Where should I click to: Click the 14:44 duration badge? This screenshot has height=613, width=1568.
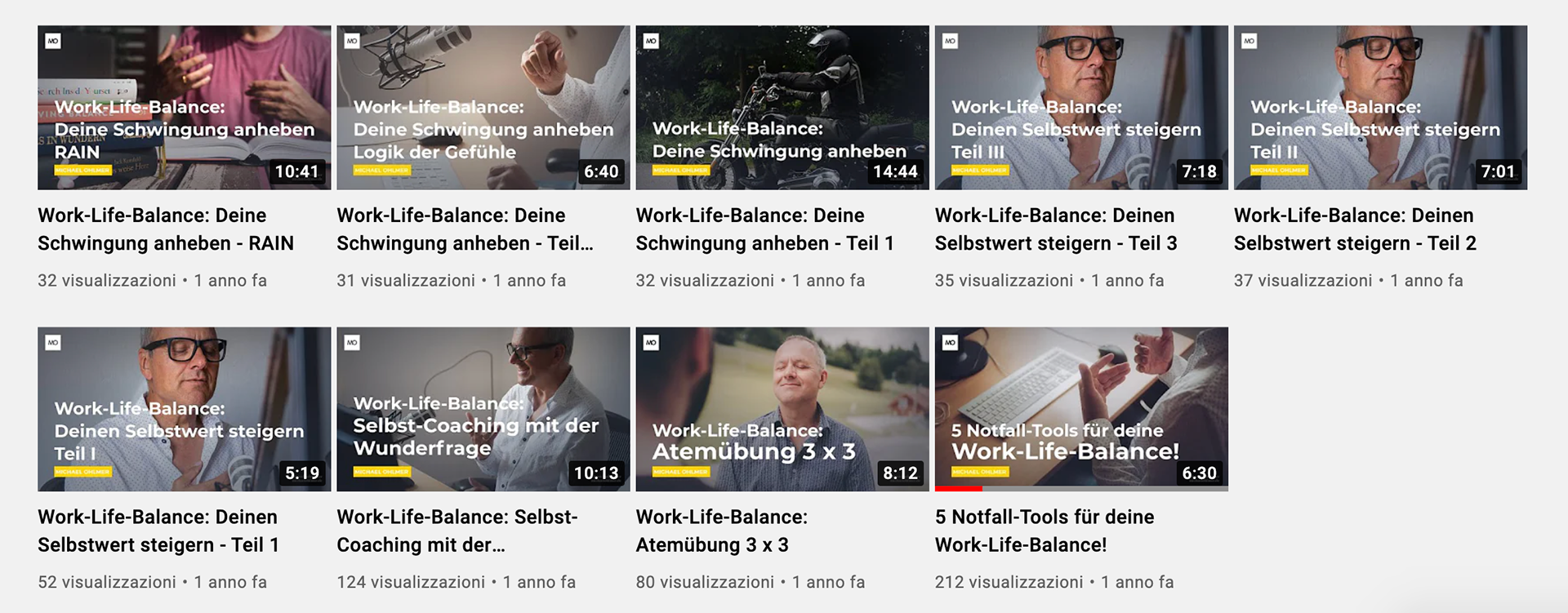click(895, 171)
